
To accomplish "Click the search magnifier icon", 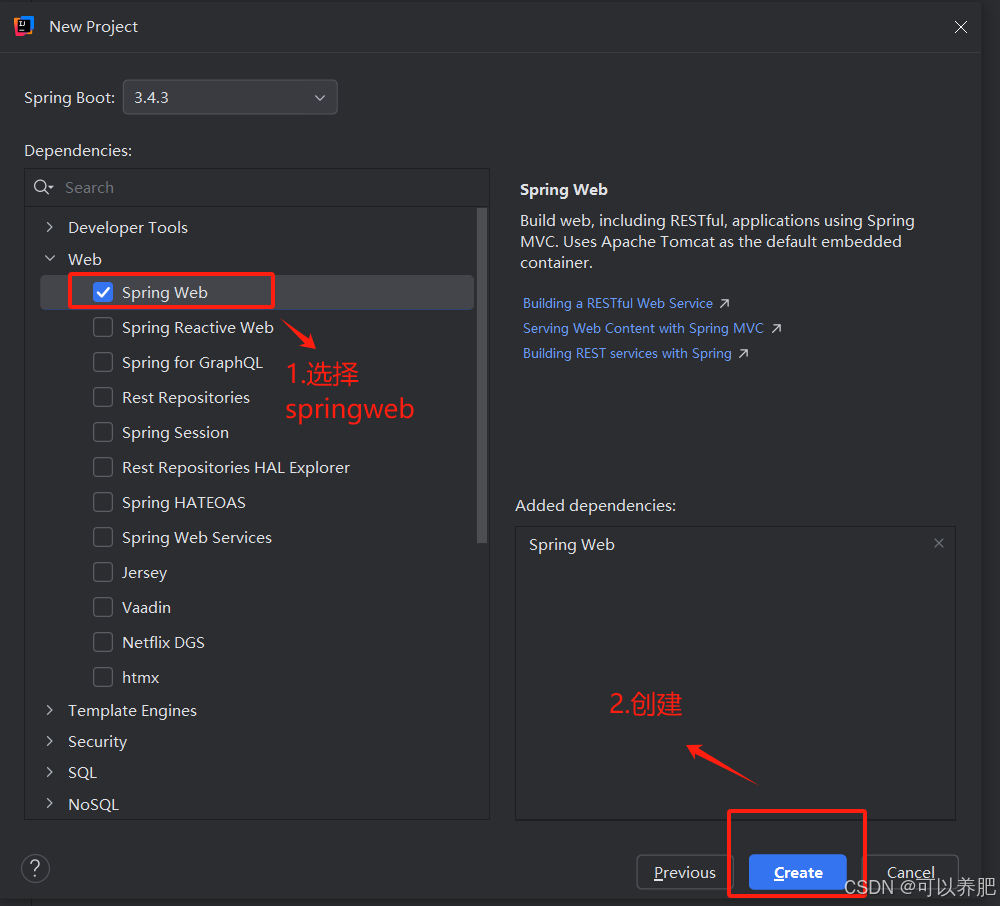I will click(43, 187).
